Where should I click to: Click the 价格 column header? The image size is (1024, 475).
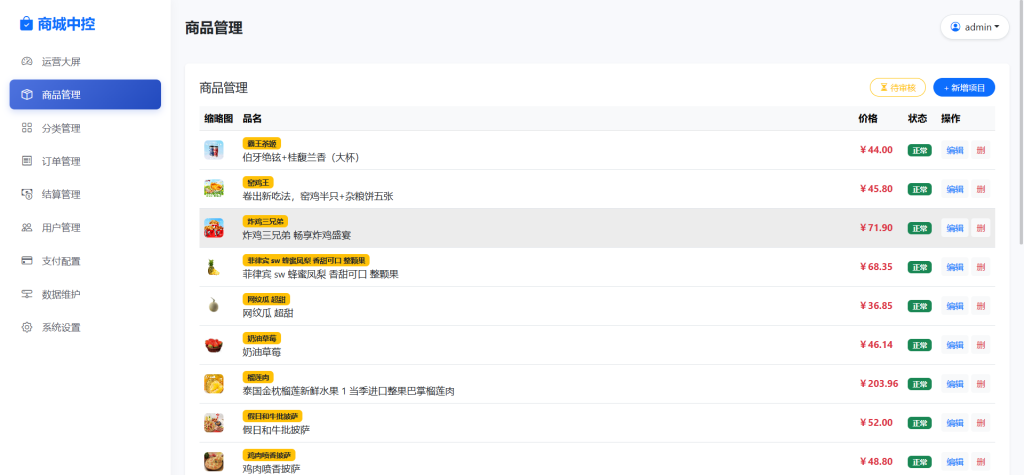pos(868,119)
